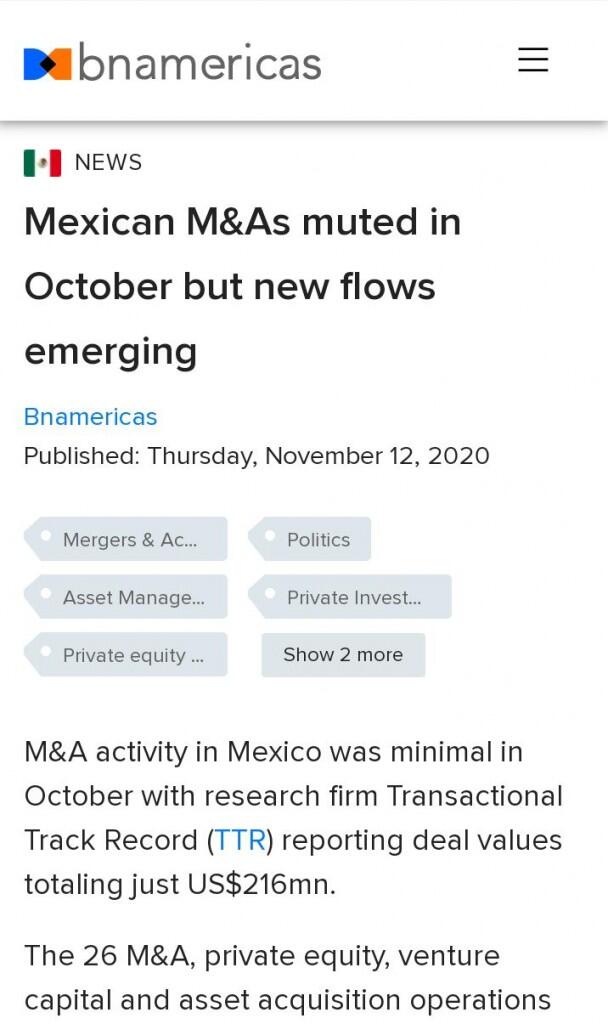608x1024 pixels.
Task: Open the Bnamericas author link
Action: pyautogui.click(x=90, y=417)
